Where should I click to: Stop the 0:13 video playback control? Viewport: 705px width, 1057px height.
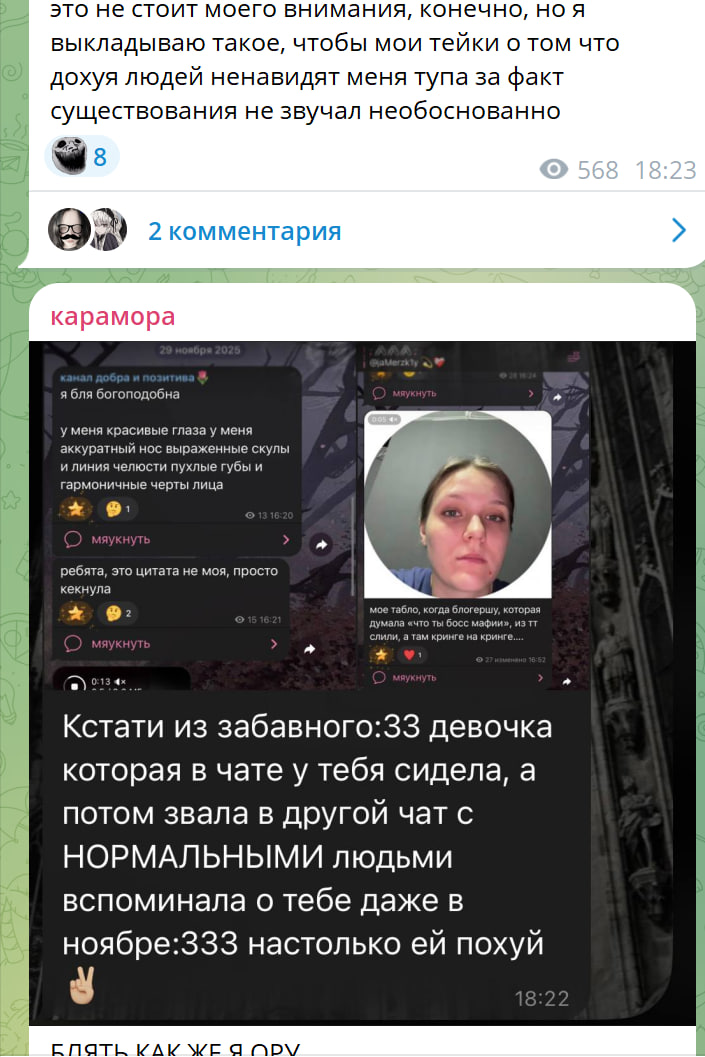click(x=74, y=685)
